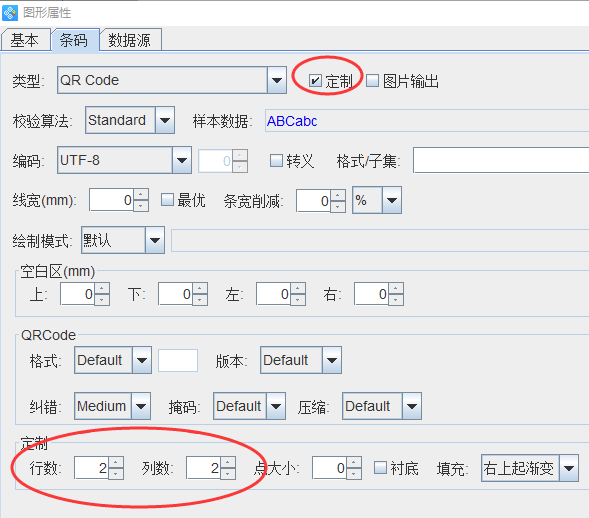This screenshot has height=518, width=589.
Task: Increase 行数 value with up arrow
Action: click(116, 463)
